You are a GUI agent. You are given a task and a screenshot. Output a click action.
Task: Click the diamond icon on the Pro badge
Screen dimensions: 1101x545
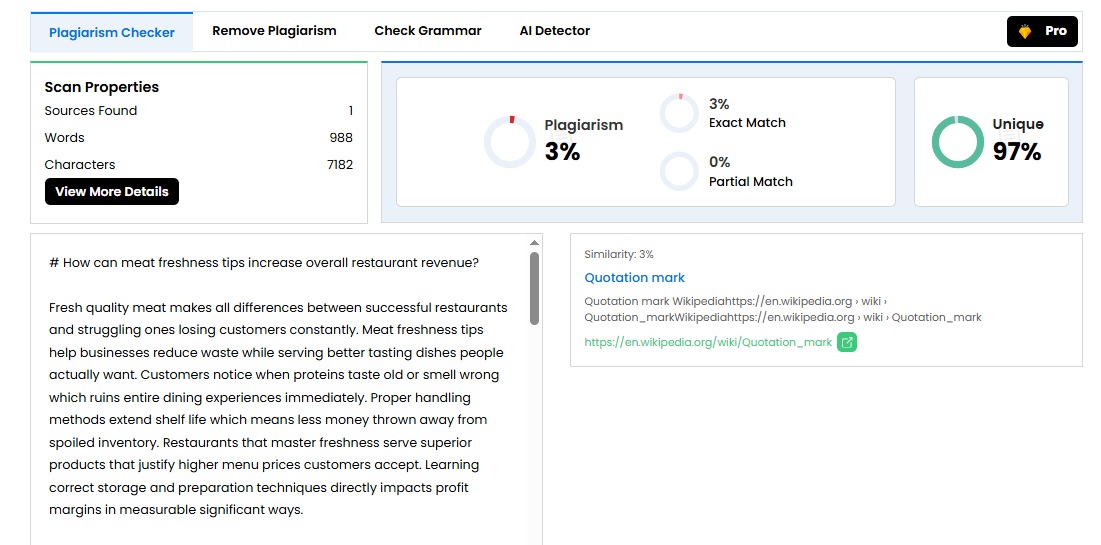click(1025, 32)
